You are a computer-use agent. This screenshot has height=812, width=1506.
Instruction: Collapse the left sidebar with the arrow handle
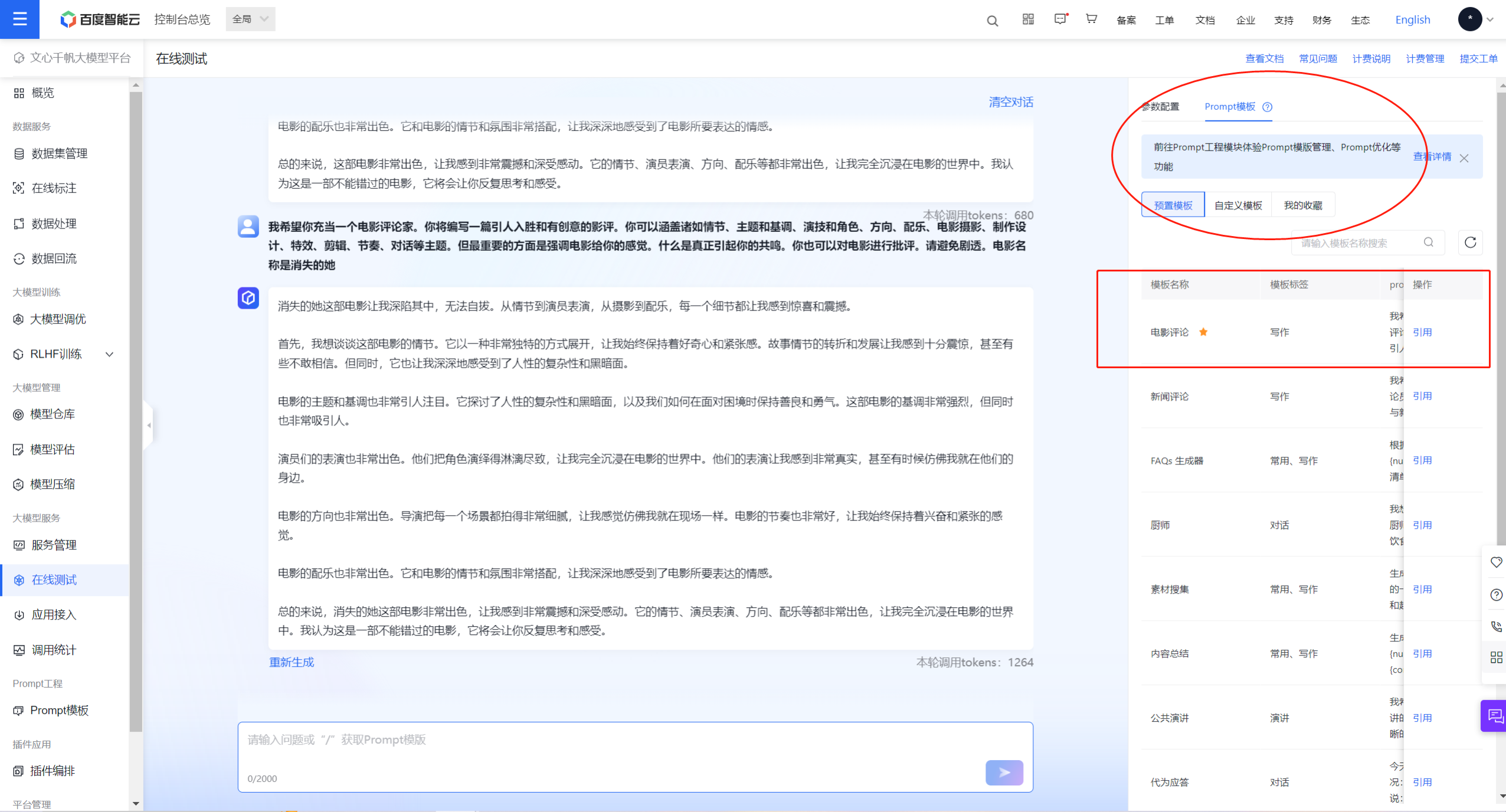(149, 425)
